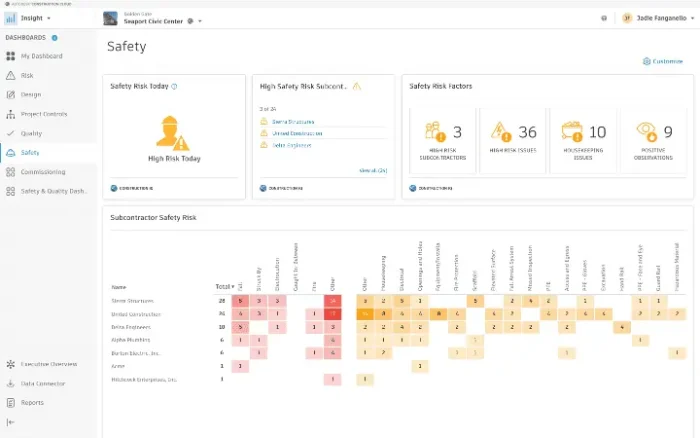Click the help icon in header
Screen dimensions: 700x438
[x=603, y=18]
